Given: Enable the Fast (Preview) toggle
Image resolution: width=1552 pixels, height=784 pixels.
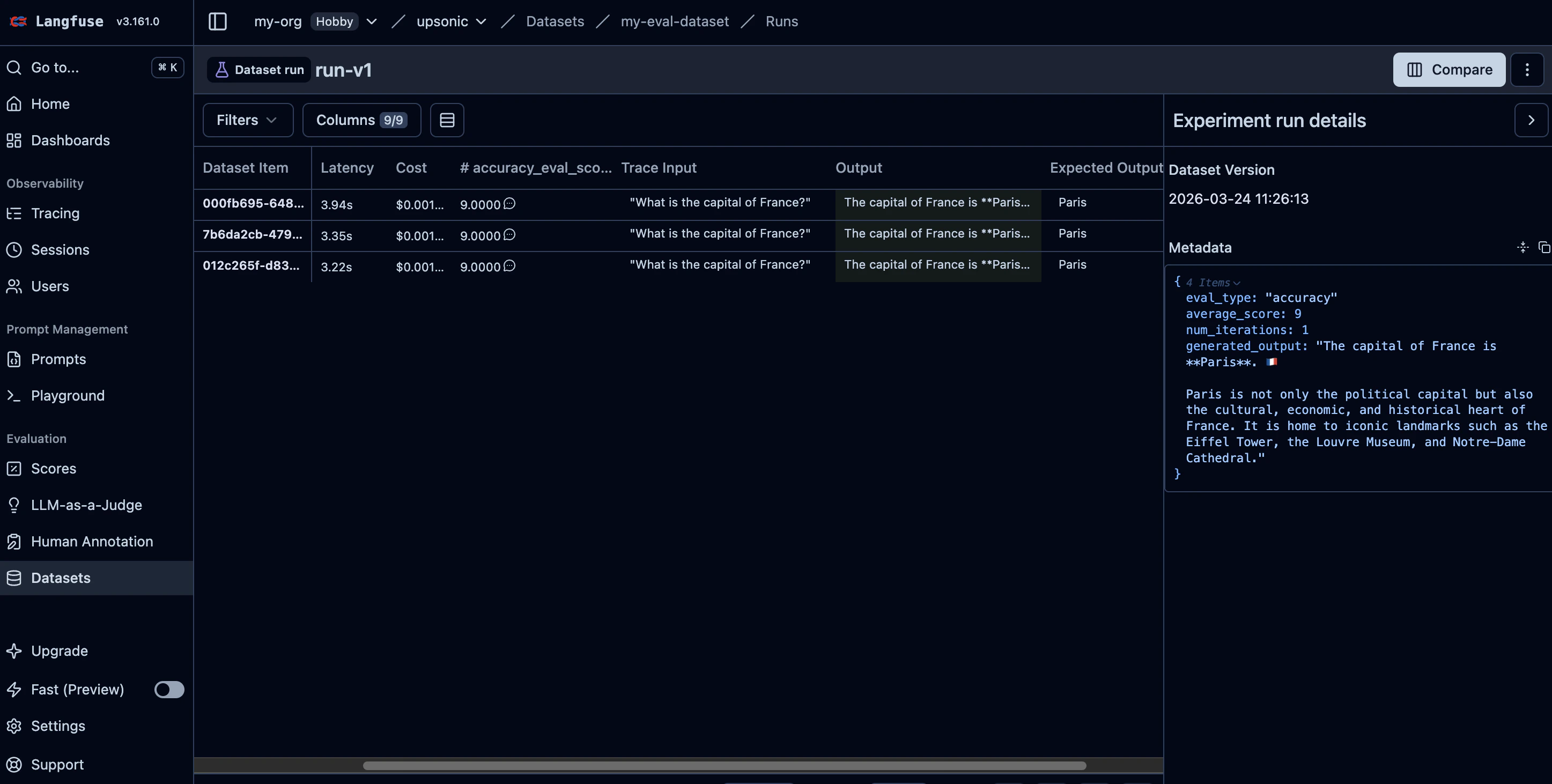Looking at the screenshot, I should point(169,690).
